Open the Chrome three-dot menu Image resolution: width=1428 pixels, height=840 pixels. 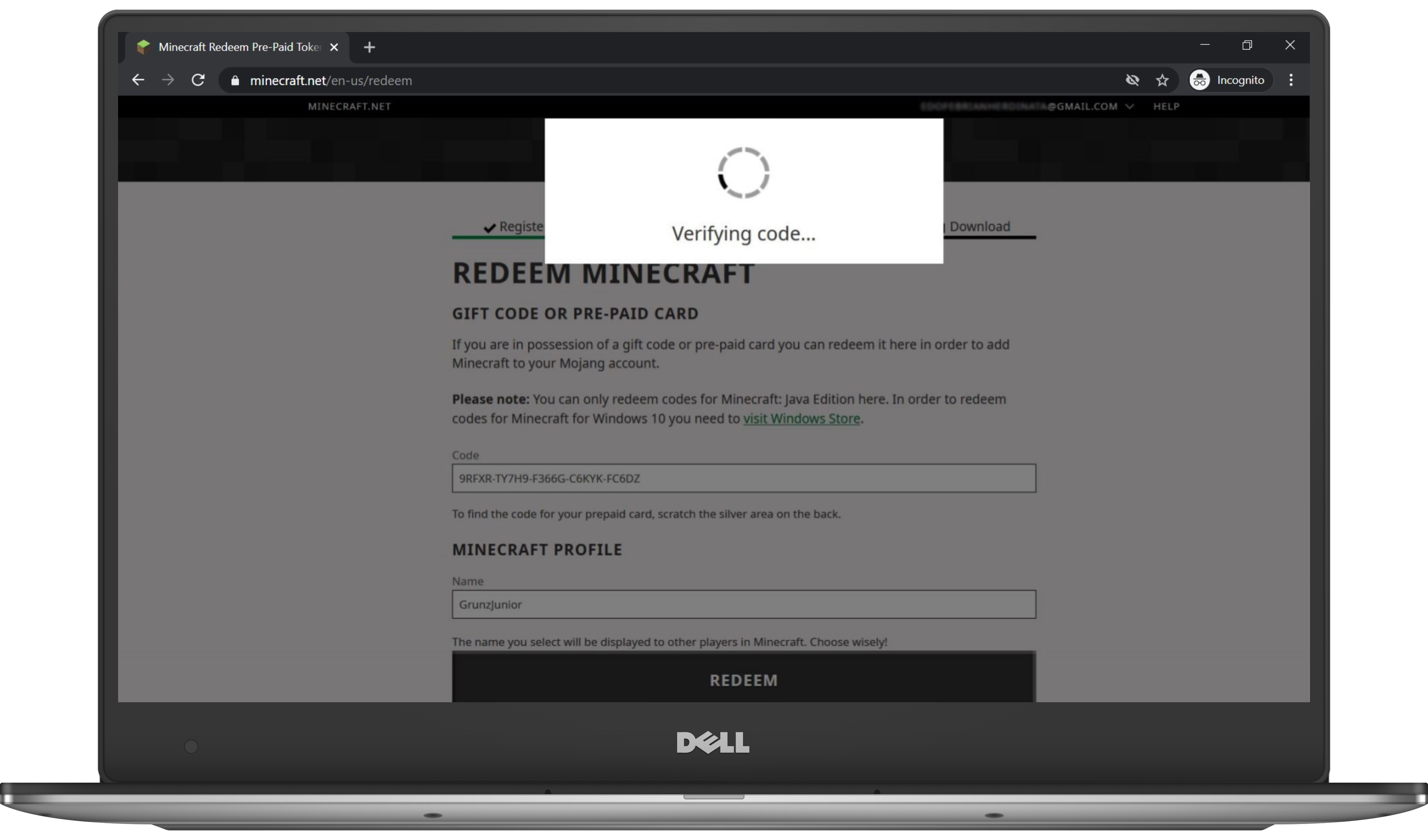point(1290,80)
